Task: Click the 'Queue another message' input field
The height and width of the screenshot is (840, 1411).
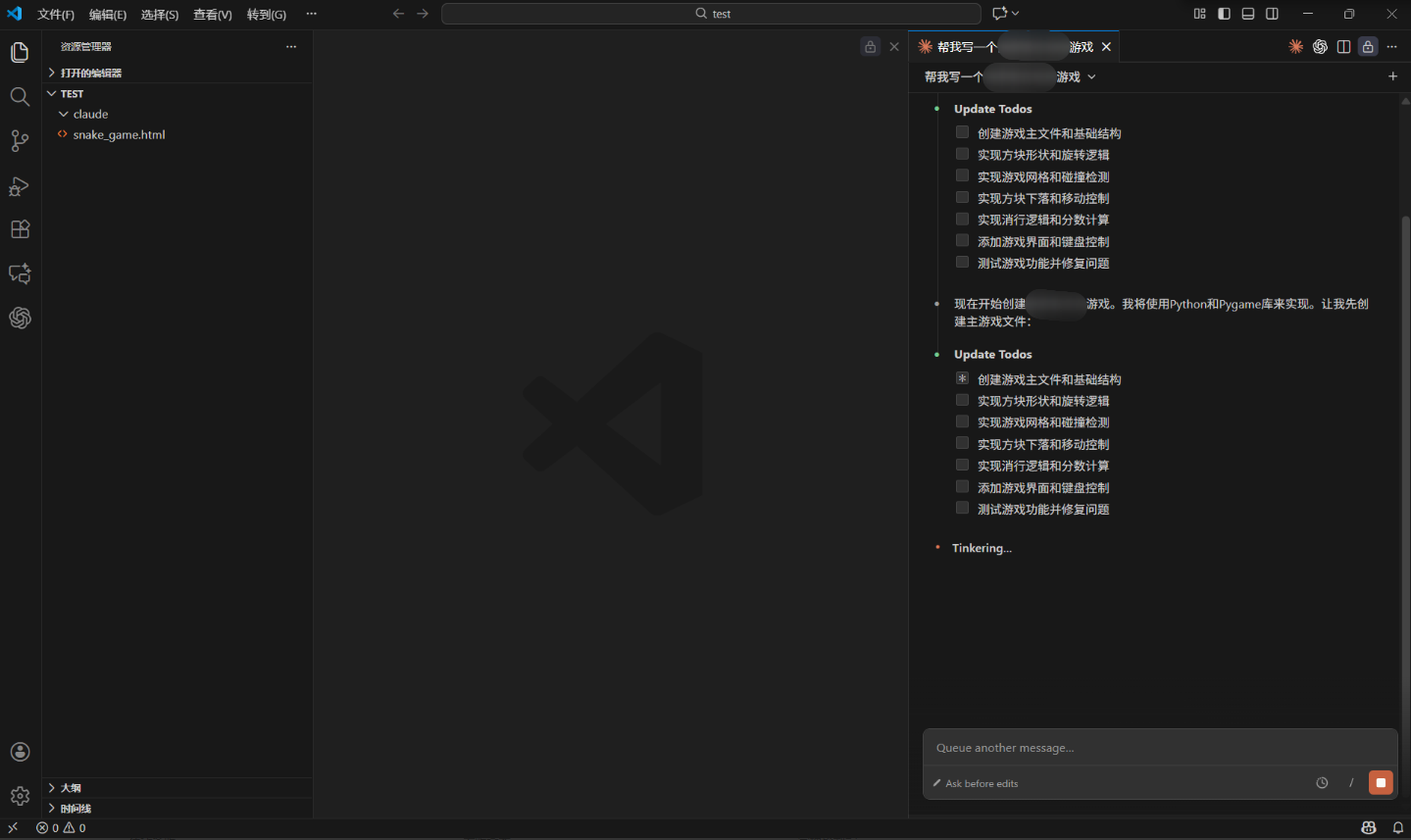Action: coord(1159,748)
